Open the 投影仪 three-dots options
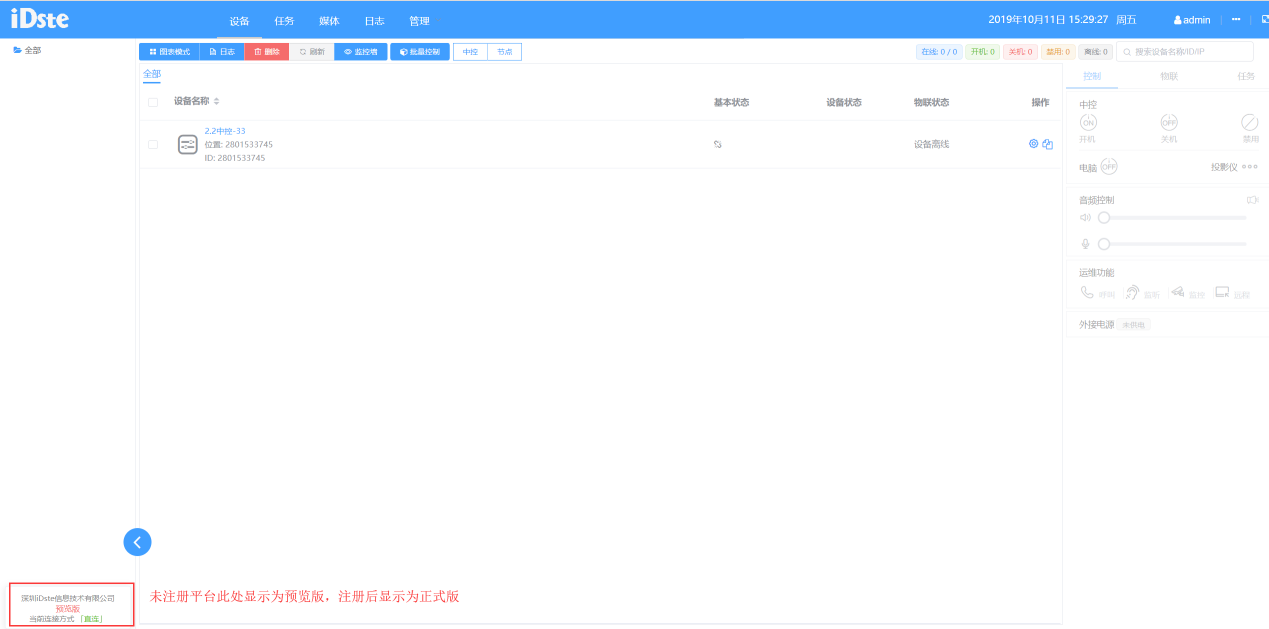Image resolution: width=1269 pixels, height=629 pixels. 1249,167
